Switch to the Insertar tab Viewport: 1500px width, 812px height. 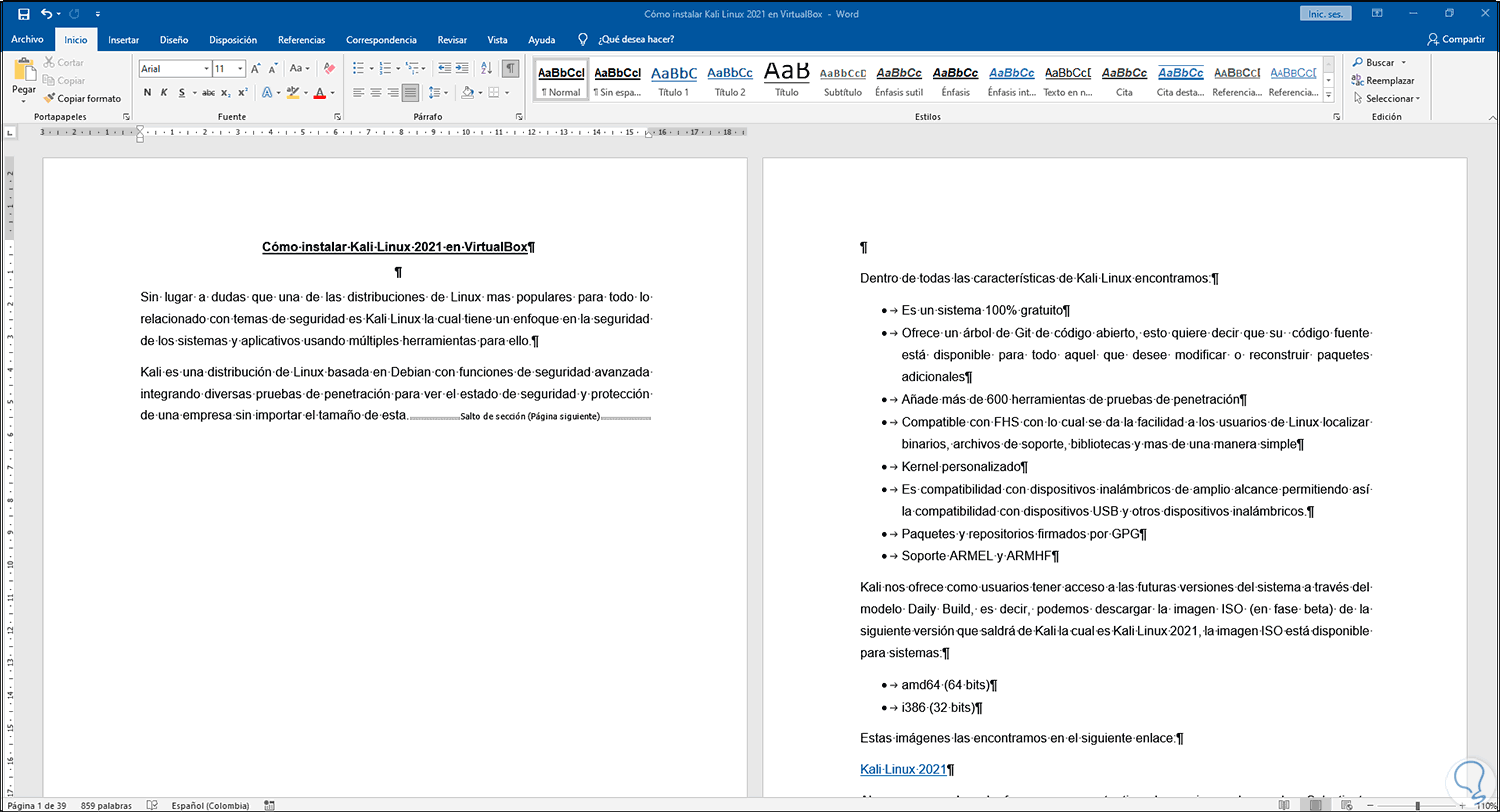pos(123,40)
